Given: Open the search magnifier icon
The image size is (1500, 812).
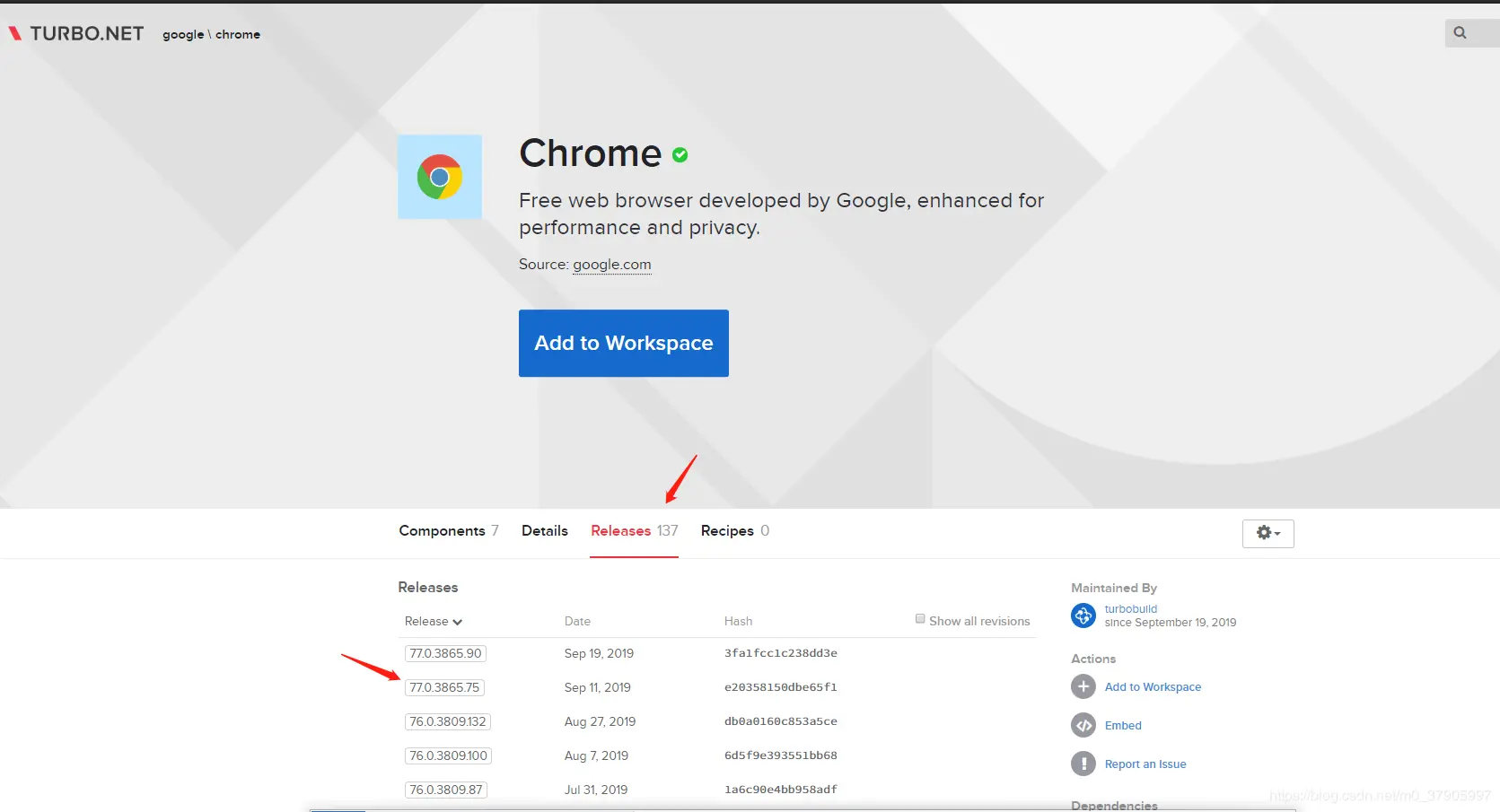Looking at the screenshot, I should pyautogui.click(x=1461, y=33).
